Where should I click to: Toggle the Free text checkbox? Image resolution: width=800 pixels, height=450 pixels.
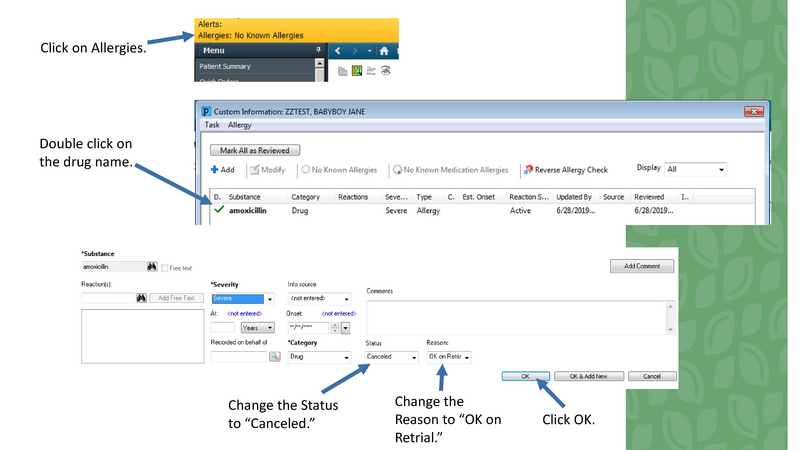165,268
